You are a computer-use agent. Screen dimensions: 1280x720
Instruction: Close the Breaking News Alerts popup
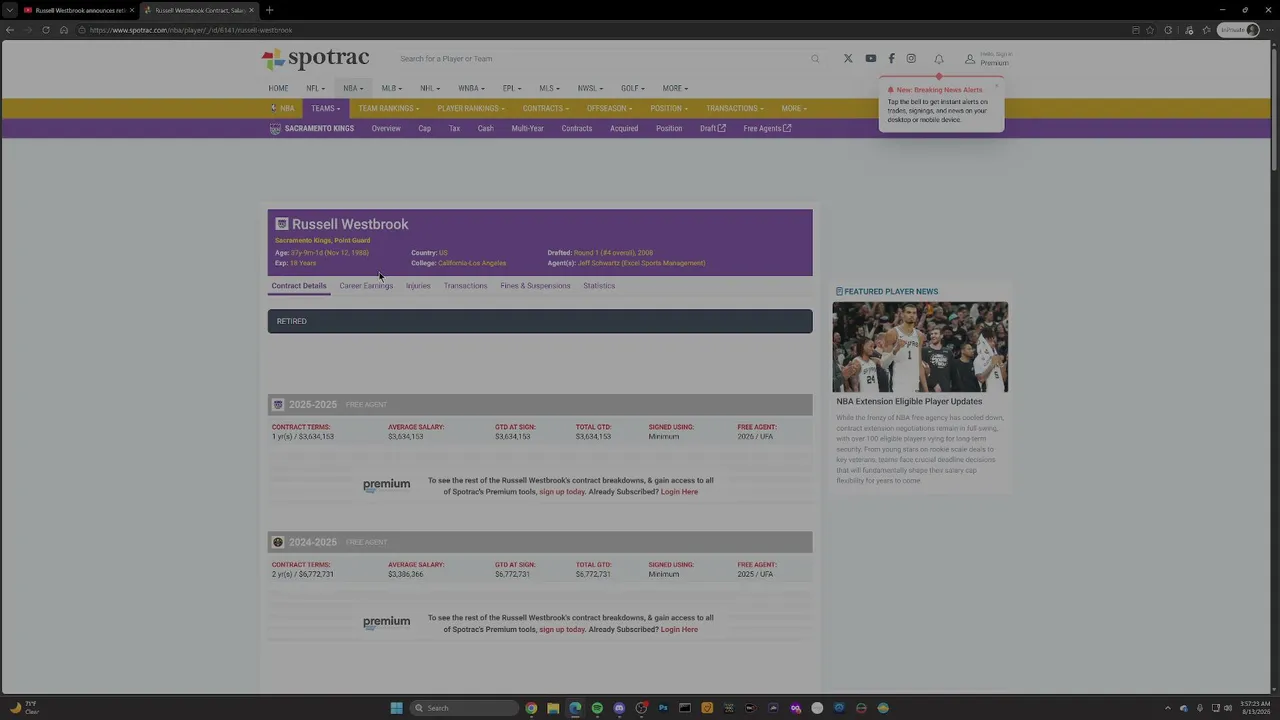click(996, 85)
